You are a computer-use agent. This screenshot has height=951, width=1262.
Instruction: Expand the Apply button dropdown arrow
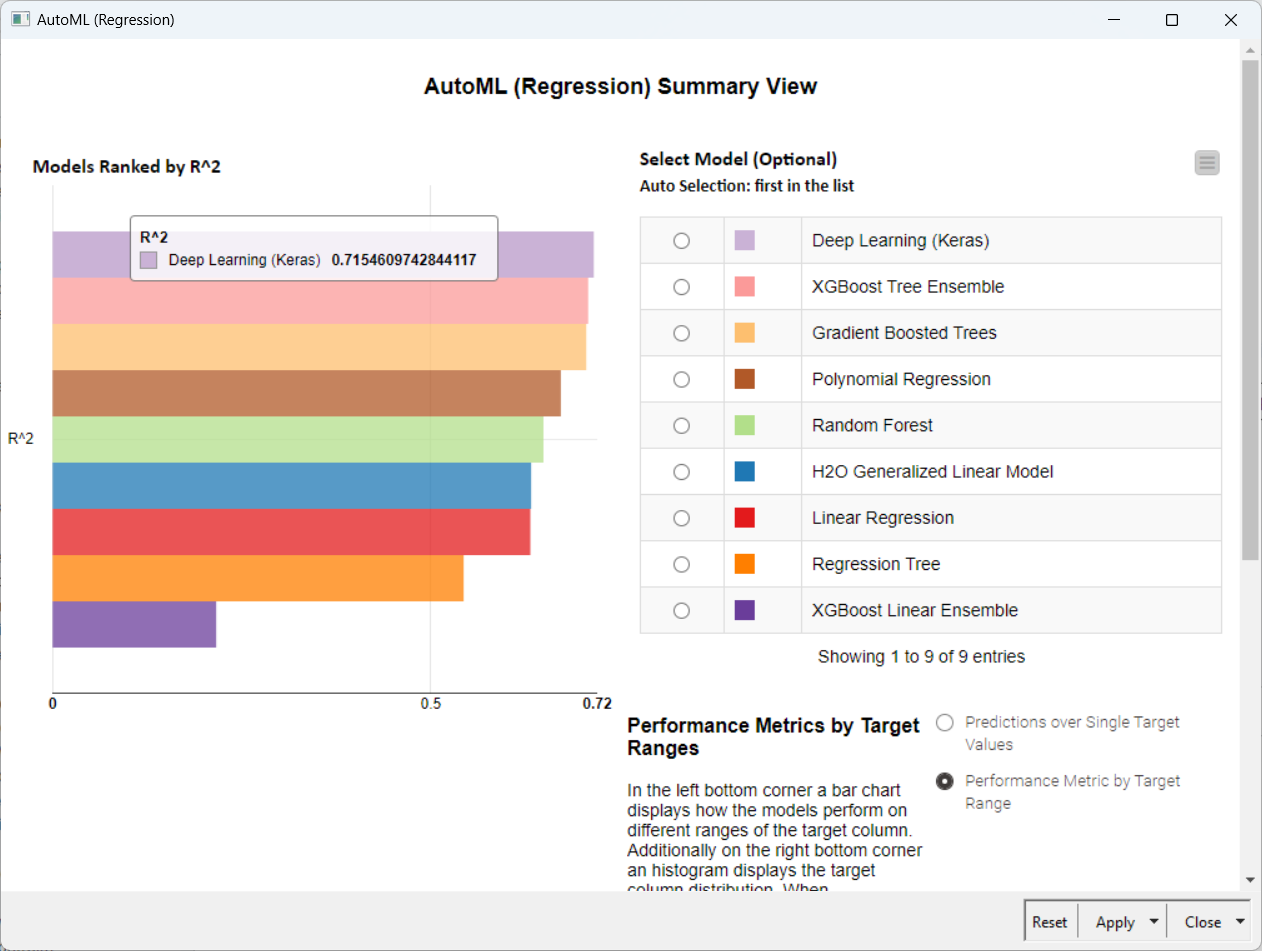(1154, 922)
